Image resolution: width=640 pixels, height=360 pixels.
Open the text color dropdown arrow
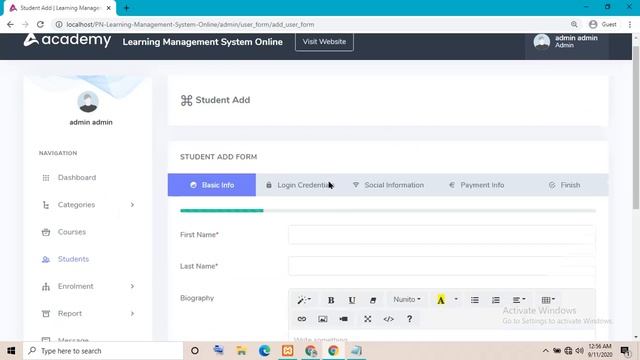[456, 300]
